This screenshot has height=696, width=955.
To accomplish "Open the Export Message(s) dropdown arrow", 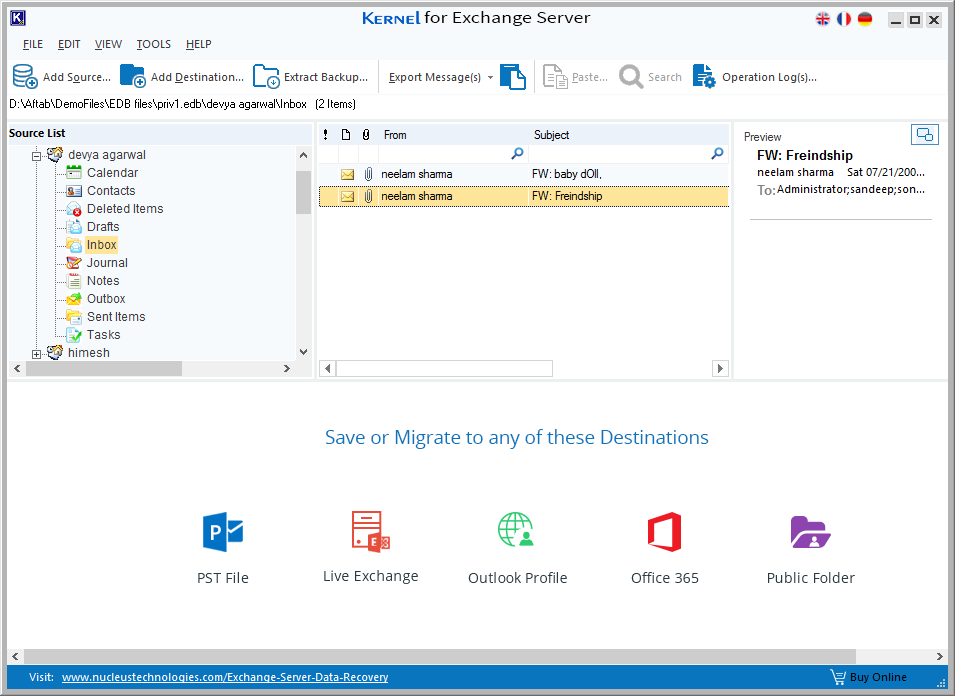I will (490, 77).
